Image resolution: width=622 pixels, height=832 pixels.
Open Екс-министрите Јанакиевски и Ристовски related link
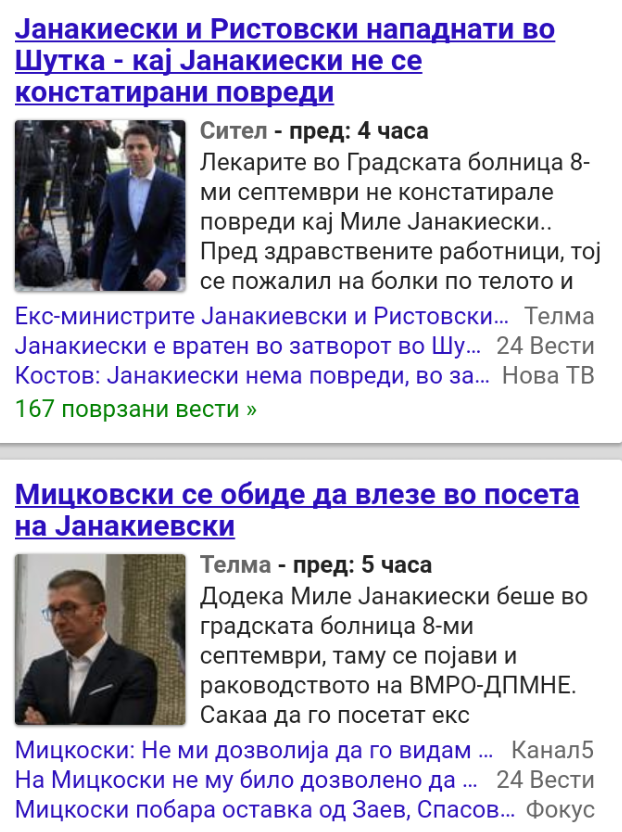click(262, 316)
